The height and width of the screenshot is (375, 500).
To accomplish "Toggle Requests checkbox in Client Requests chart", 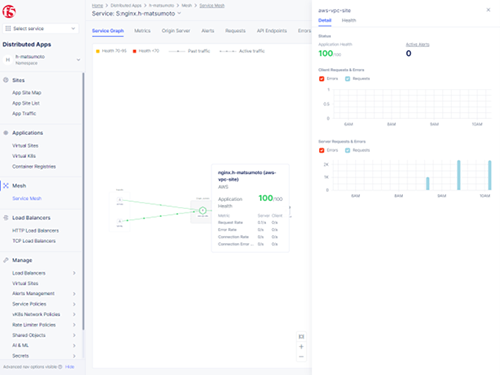I will click(348, 79).
